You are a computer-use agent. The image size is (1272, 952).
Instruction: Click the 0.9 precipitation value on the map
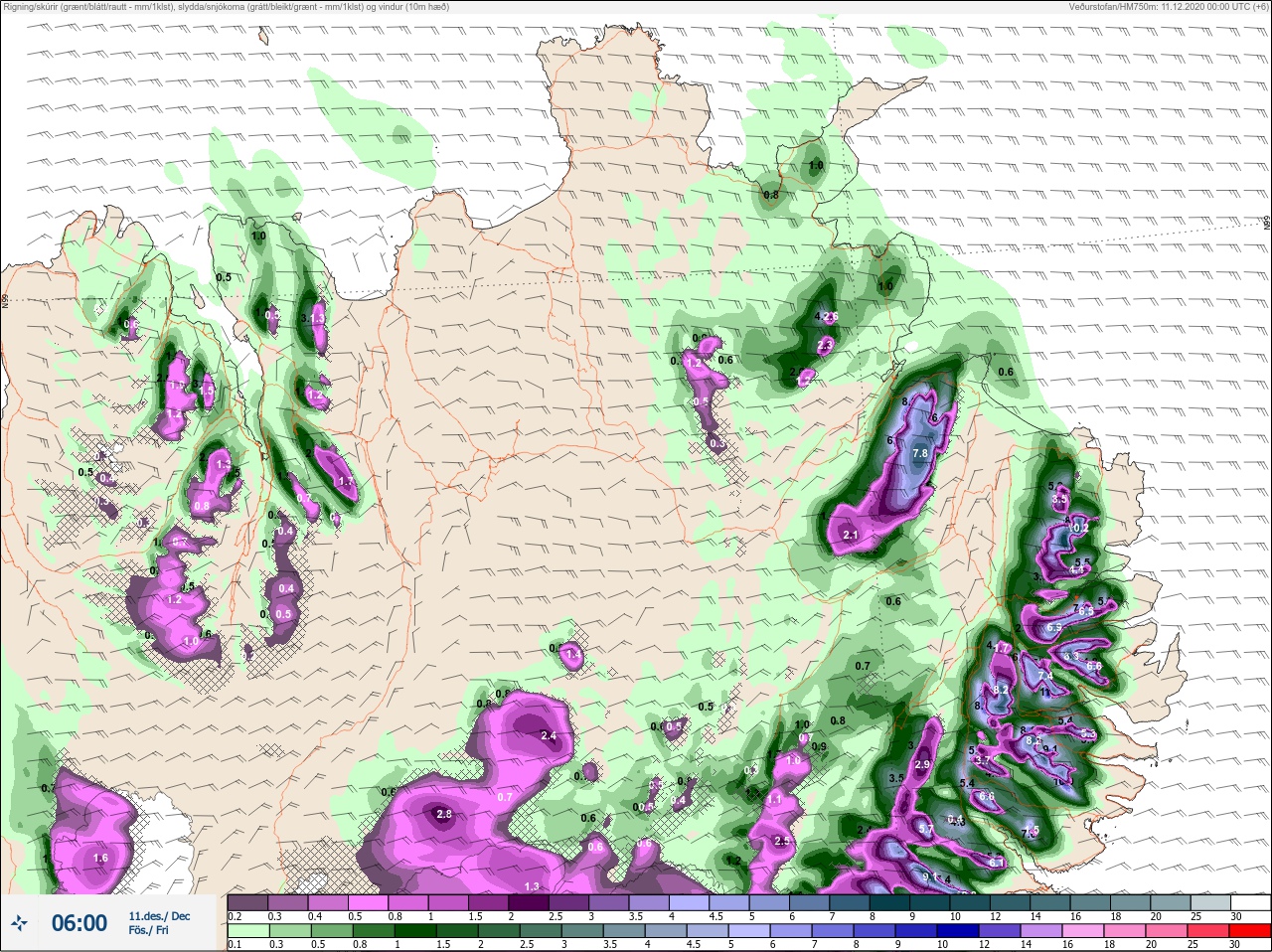pyautogui.click(x=820, y=746)
